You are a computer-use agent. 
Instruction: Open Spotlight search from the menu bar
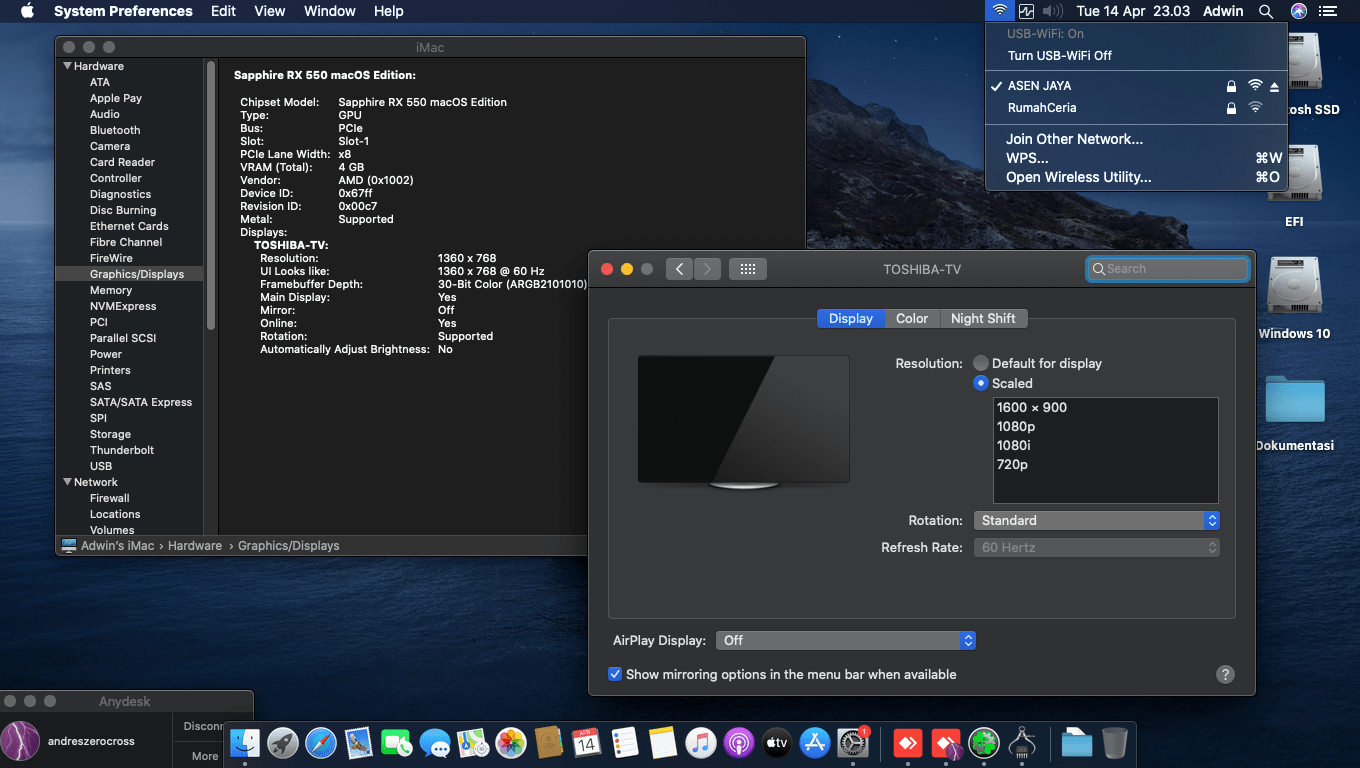click(1266, 11)
